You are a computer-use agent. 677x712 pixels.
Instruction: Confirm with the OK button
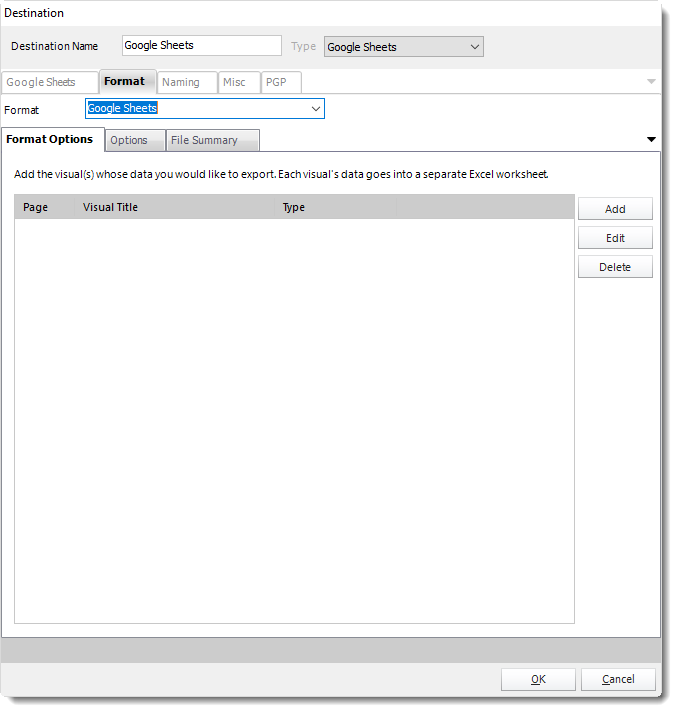coord(538,679)
